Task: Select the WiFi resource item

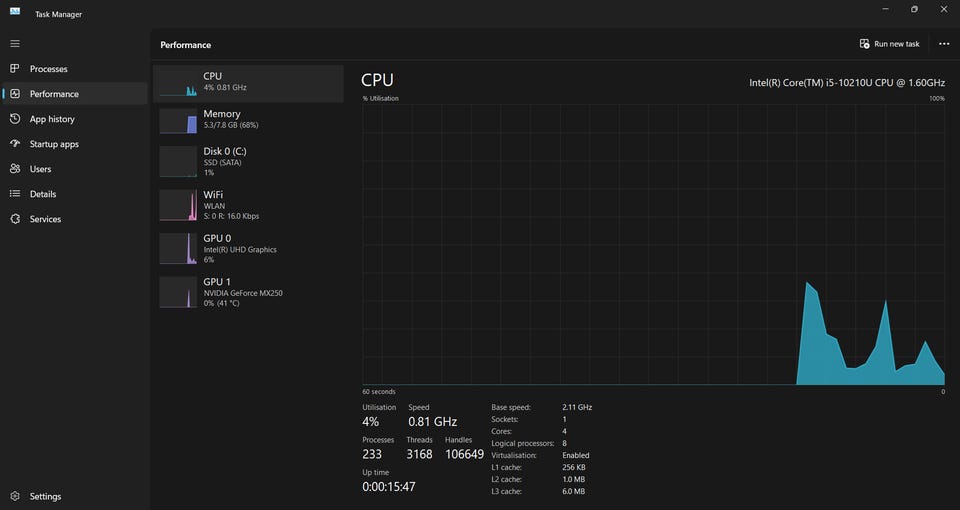Action: [247, 205]
